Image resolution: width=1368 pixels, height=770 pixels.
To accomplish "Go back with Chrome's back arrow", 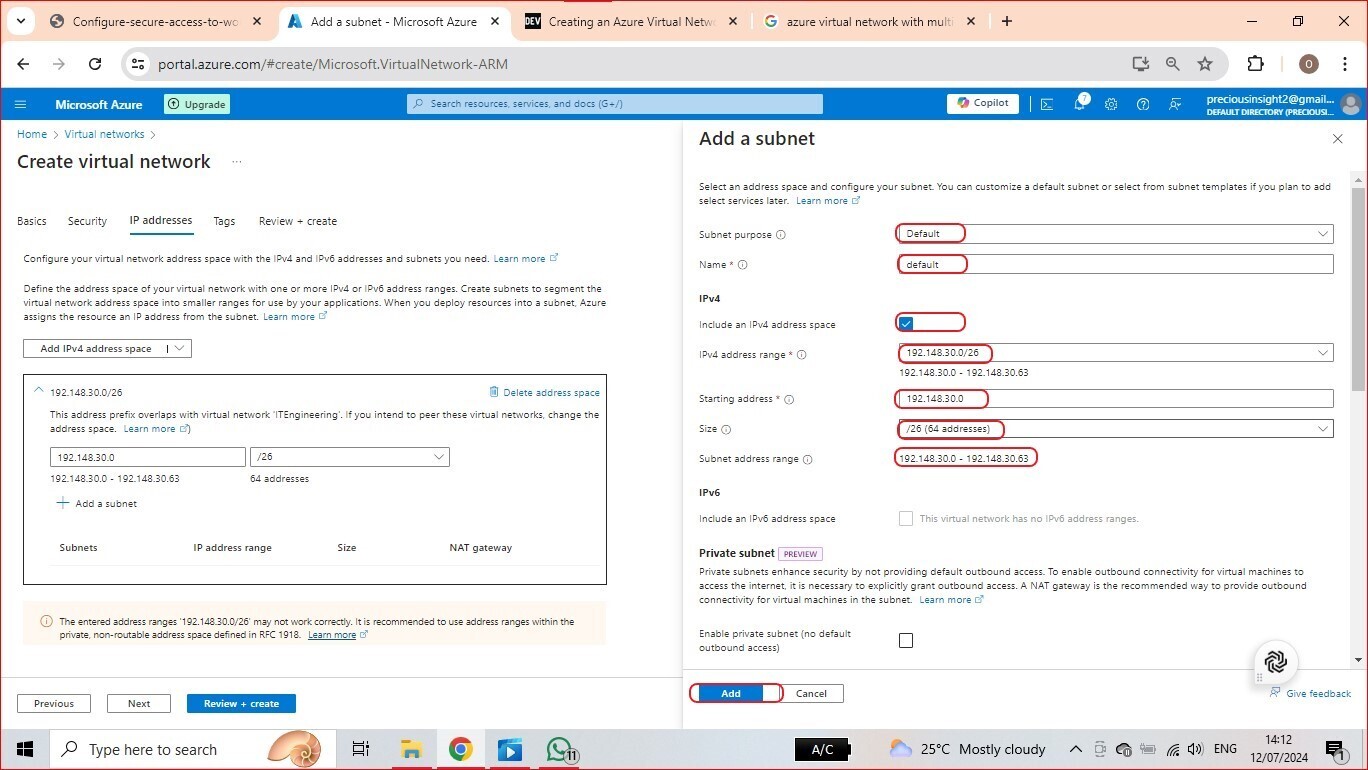I will tap(23, 64).
